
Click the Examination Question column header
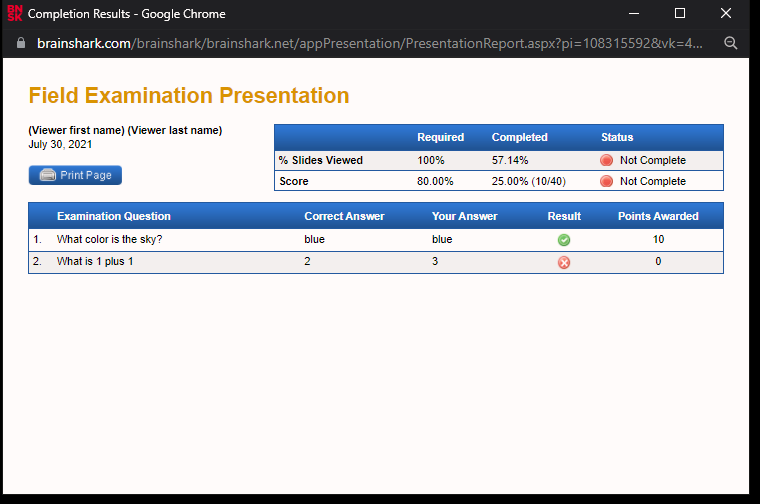click(114, 216)
